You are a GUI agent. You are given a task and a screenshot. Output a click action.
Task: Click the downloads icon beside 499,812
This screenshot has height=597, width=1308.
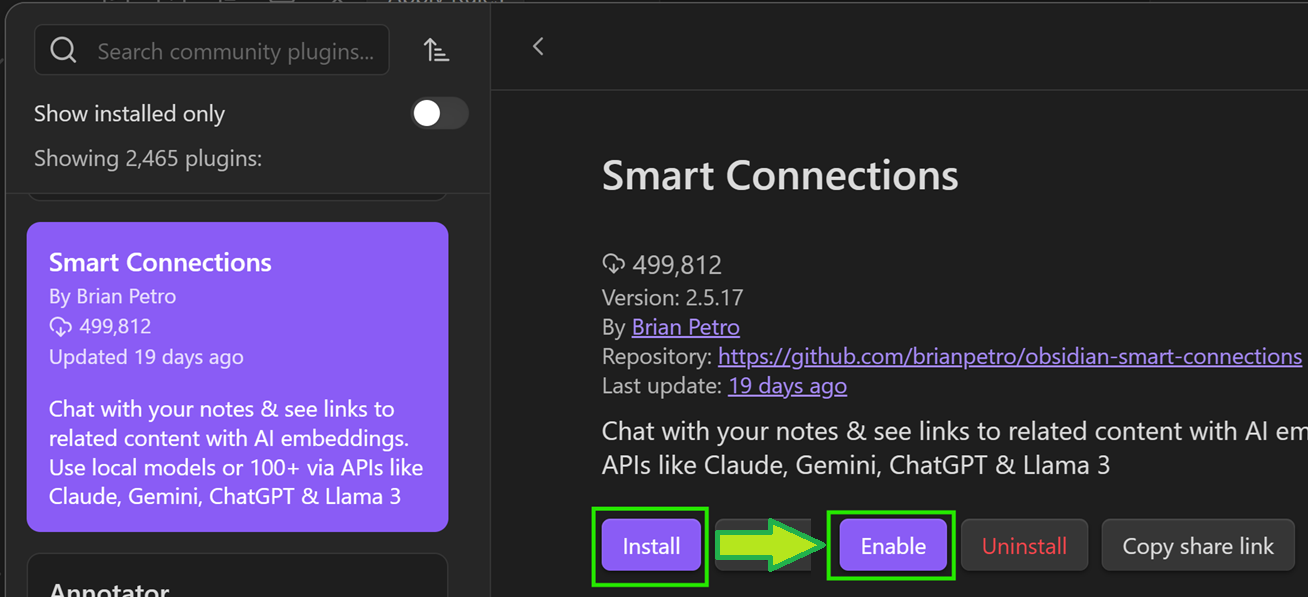point(611,264)
